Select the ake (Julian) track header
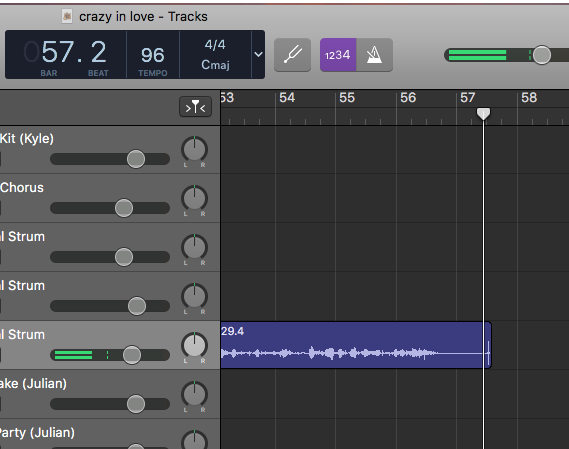The image size is (569, 449). pos(110,395)
